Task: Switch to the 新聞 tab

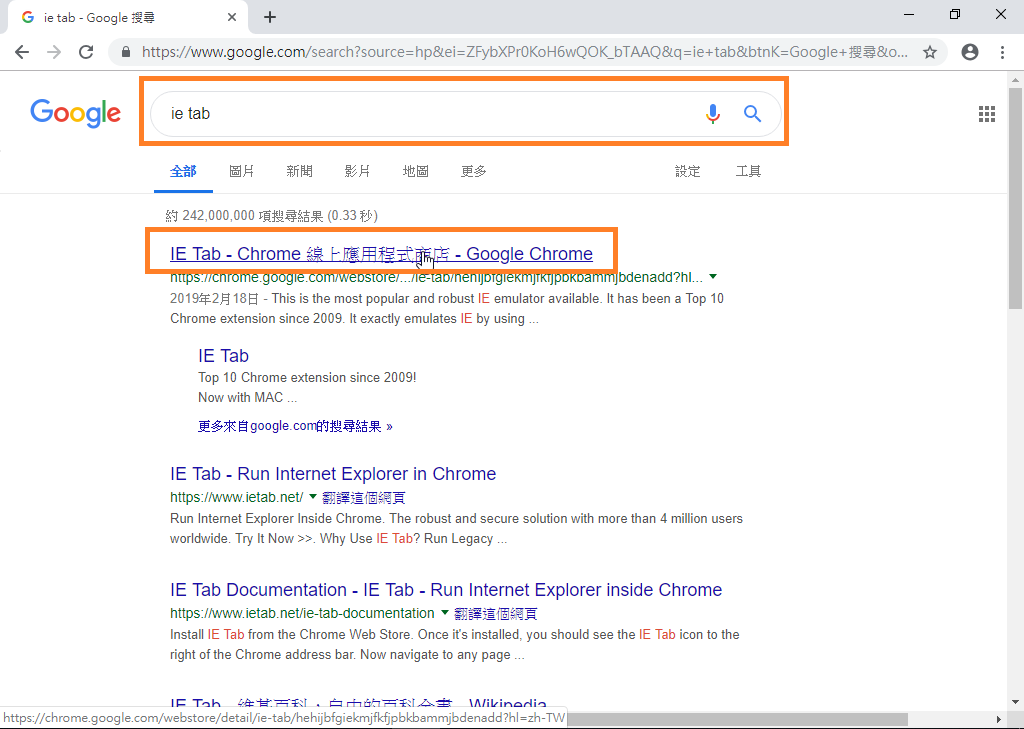Action: pyautogui.click(x=300, y=171)
